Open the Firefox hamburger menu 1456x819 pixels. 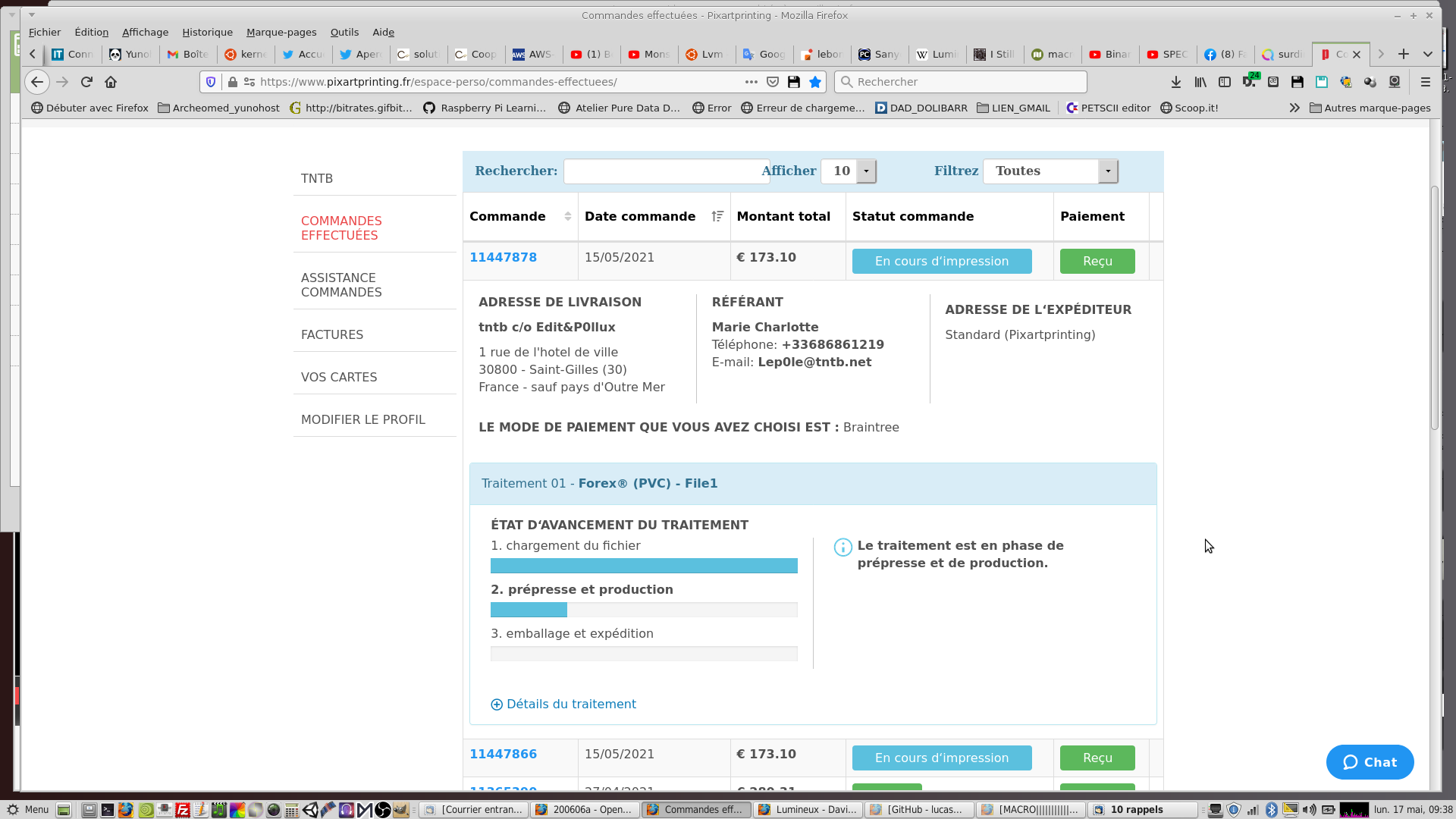(1425, 82)
